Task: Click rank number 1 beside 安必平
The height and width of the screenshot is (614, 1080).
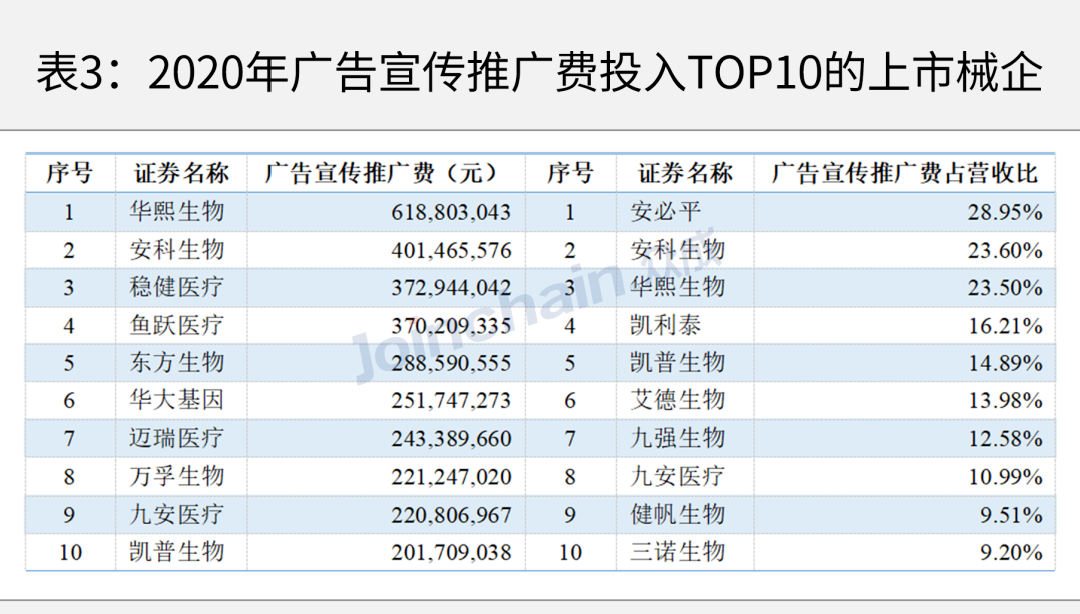Action: [570, 212]
